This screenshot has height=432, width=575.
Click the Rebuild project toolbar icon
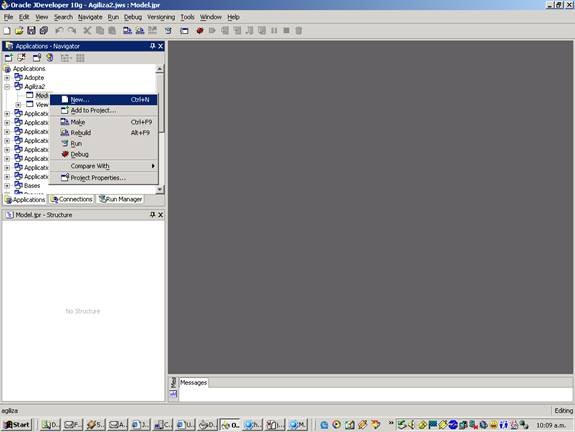point(140,30)
